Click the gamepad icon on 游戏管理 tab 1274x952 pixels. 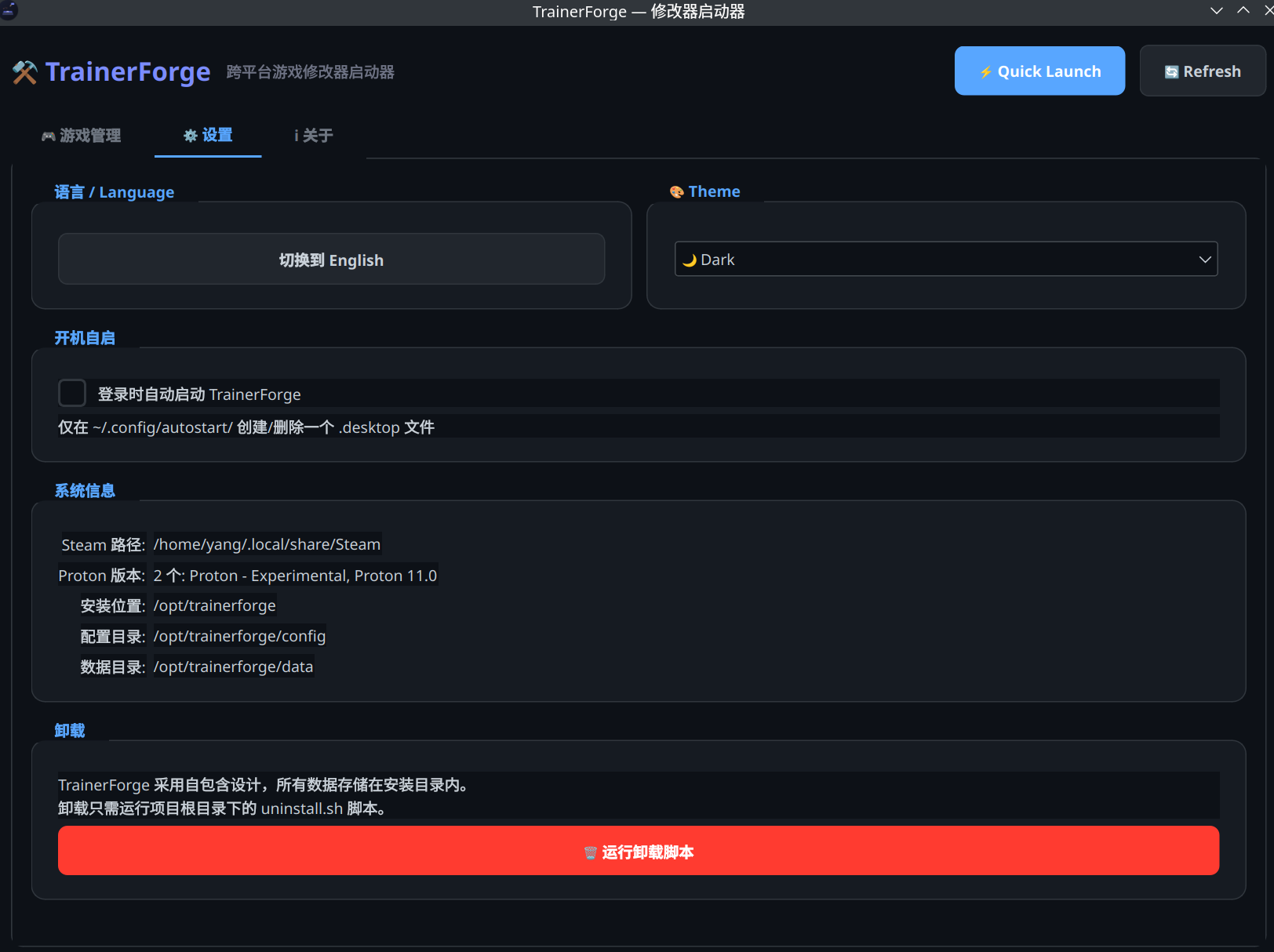(x=49, y=136)
